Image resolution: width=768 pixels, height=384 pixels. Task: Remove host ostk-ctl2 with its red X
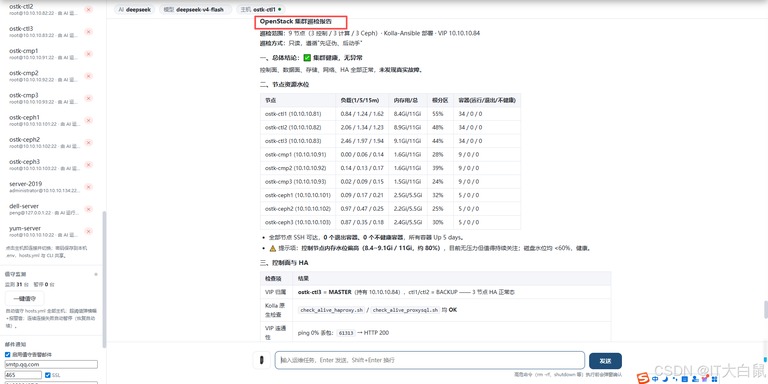click(89, 9)
